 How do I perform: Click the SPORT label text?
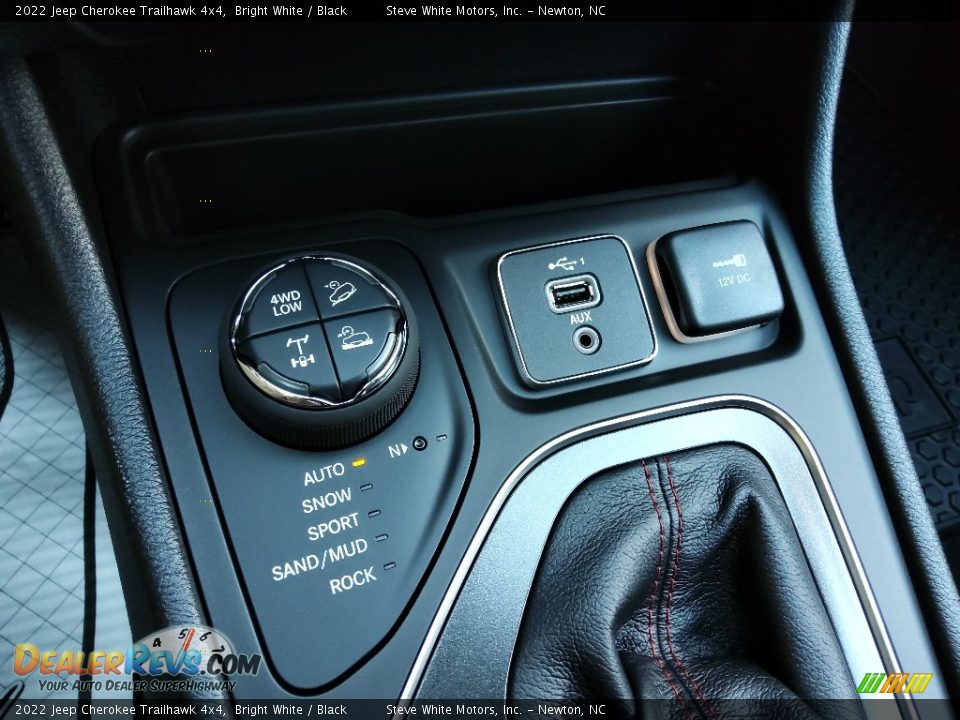(x=334, y=527)
